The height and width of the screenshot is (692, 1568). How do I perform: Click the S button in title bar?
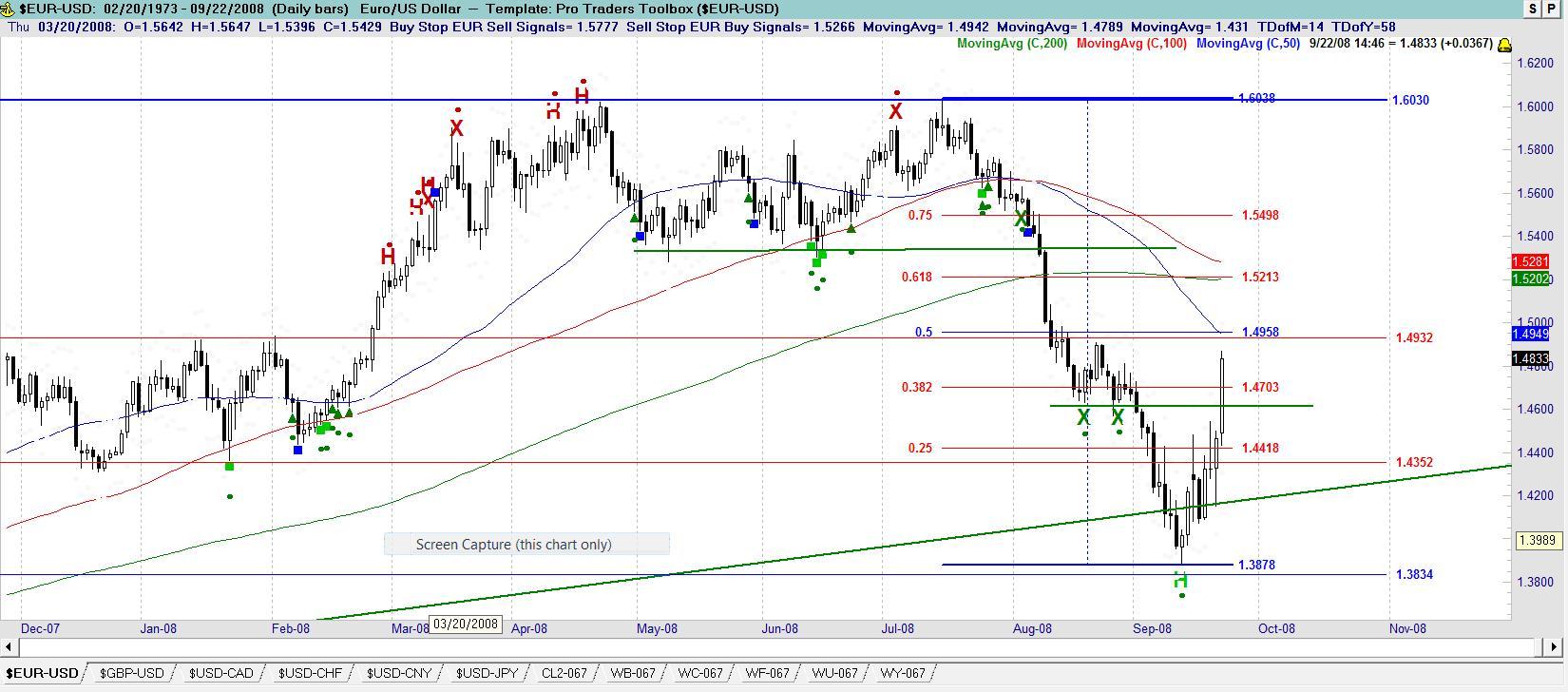(1533, 9)
